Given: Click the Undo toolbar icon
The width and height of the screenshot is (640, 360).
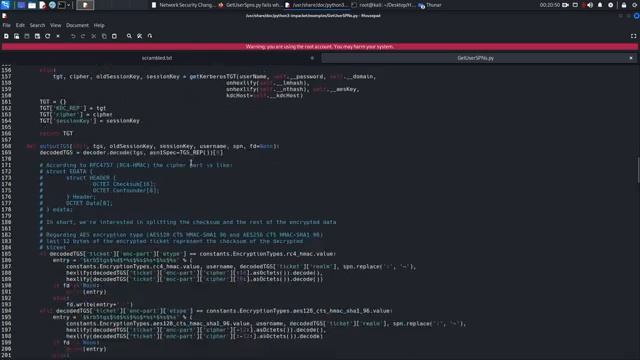Looking at the screenshot, I should coord(73,36).
